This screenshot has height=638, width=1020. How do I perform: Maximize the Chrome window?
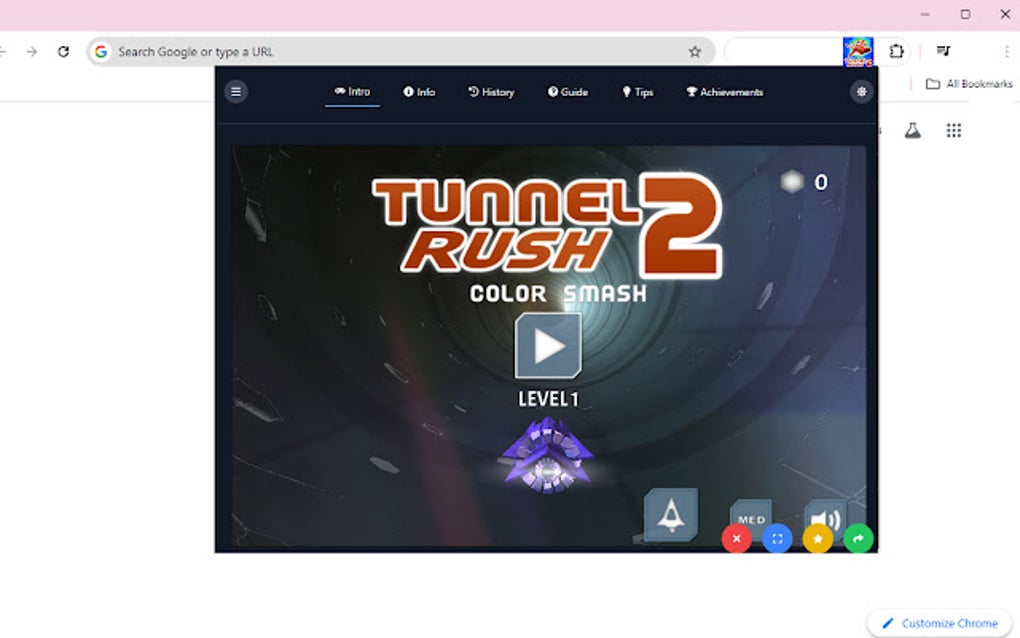coord(965,14)
